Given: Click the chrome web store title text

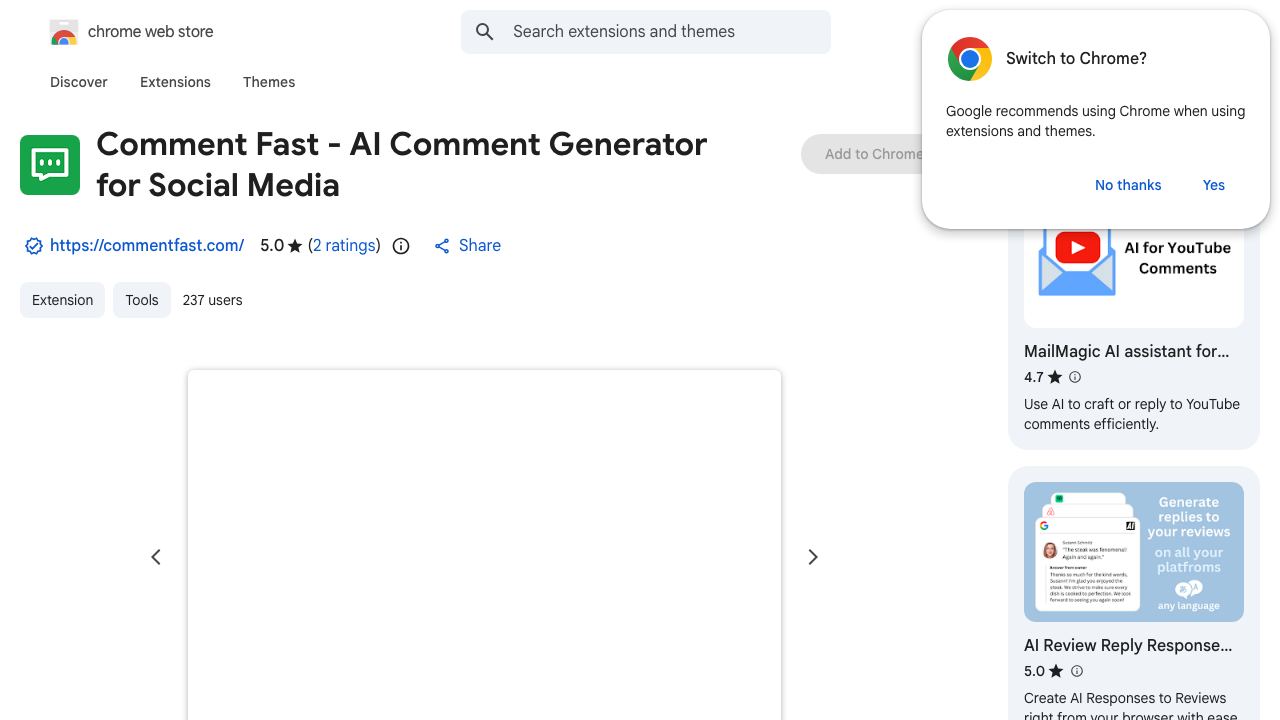Looking at the screenshot, I should tap(151, 32).
